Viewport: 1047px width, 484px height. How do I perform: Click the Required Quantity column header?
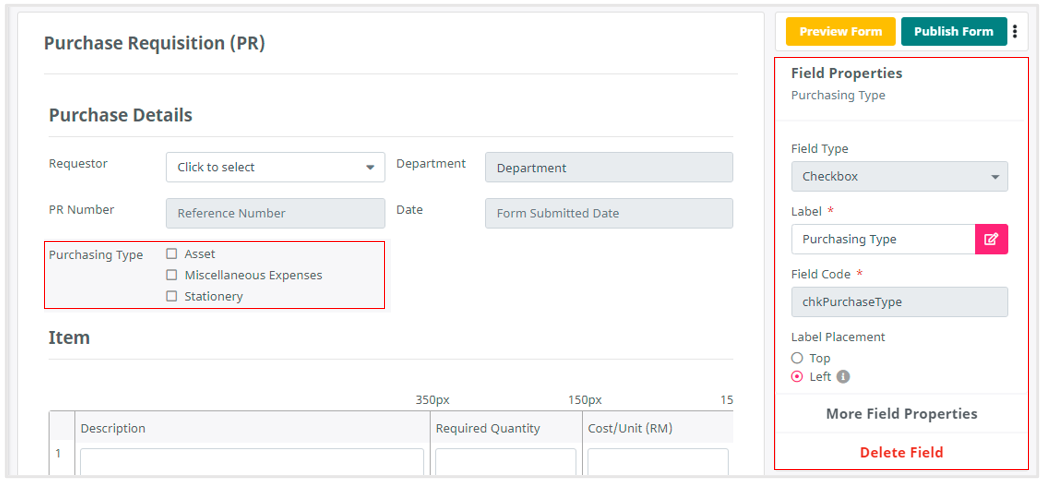(x=487, y=429)
